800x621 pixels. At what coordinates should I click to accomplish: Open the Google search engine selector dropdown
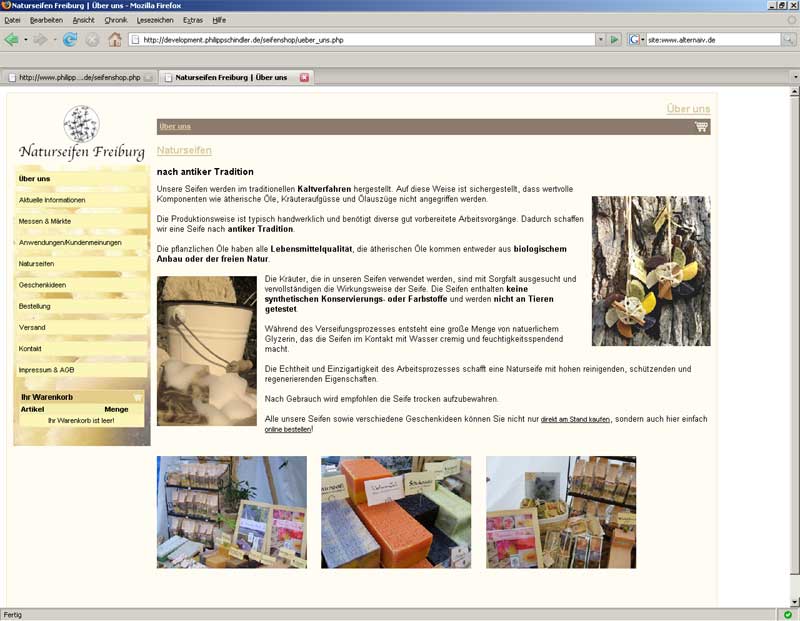pyautogui.click(x=636, y=40)
